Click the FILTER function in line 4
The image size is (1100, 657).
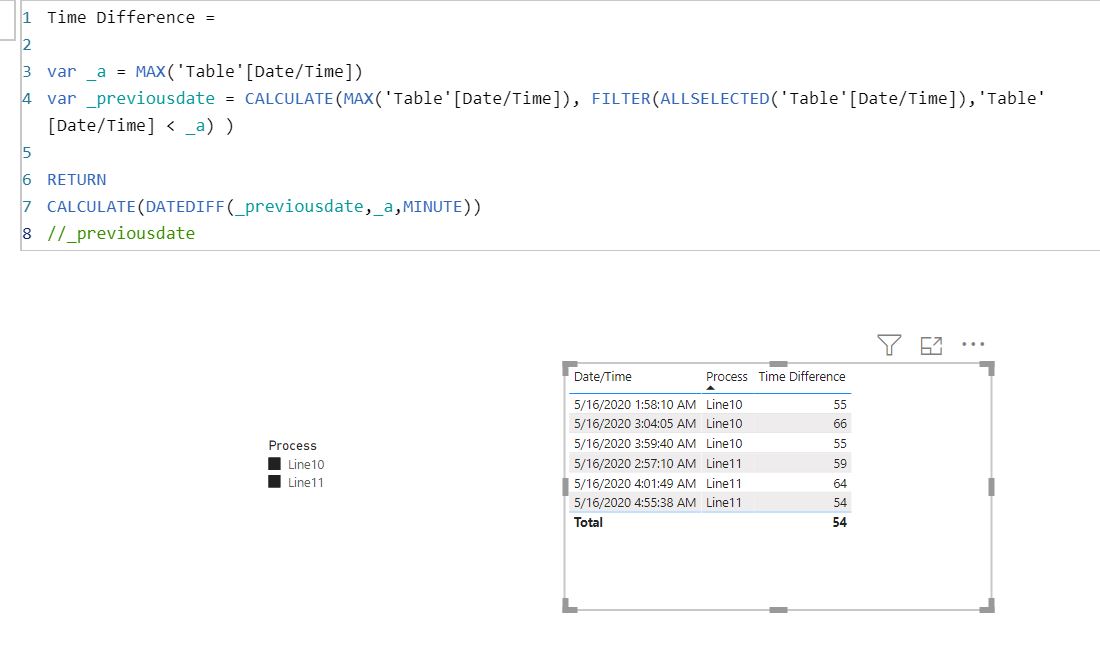(x=621, y=99)
